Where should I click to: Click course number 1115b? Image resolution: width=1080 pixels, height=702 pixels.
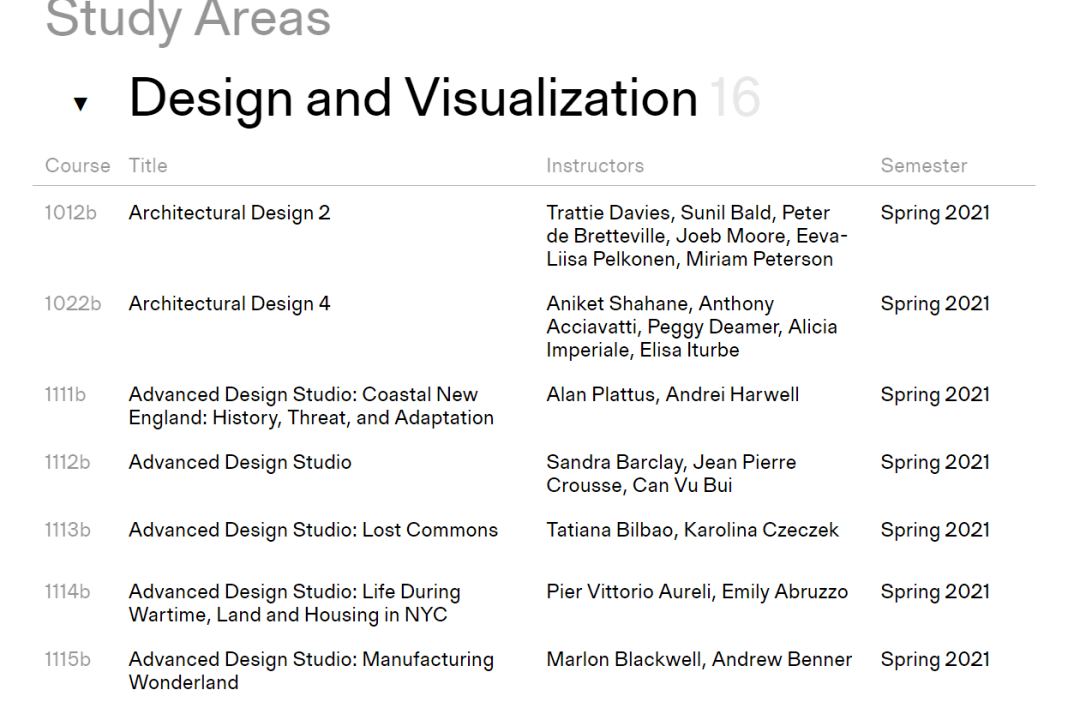point(67,660)
